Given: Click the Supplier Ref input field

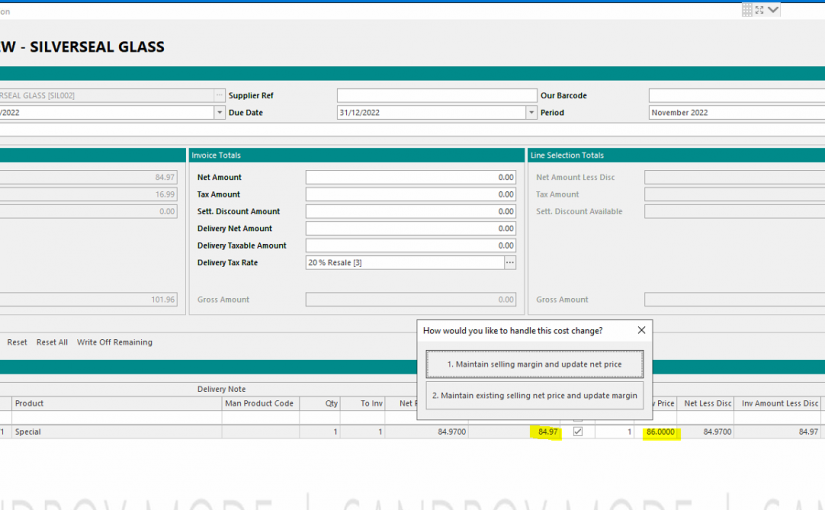Looking at the screenshot, I should pos(437,95).
